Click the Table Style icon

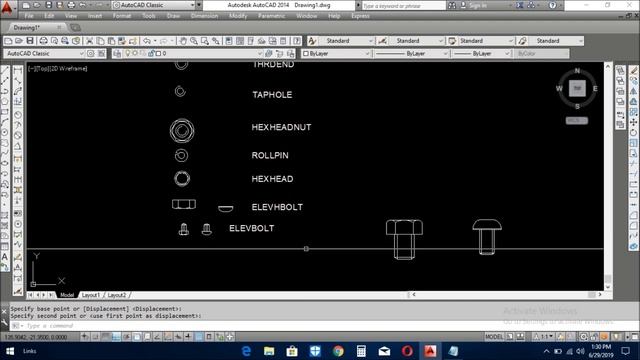point(452,41)
